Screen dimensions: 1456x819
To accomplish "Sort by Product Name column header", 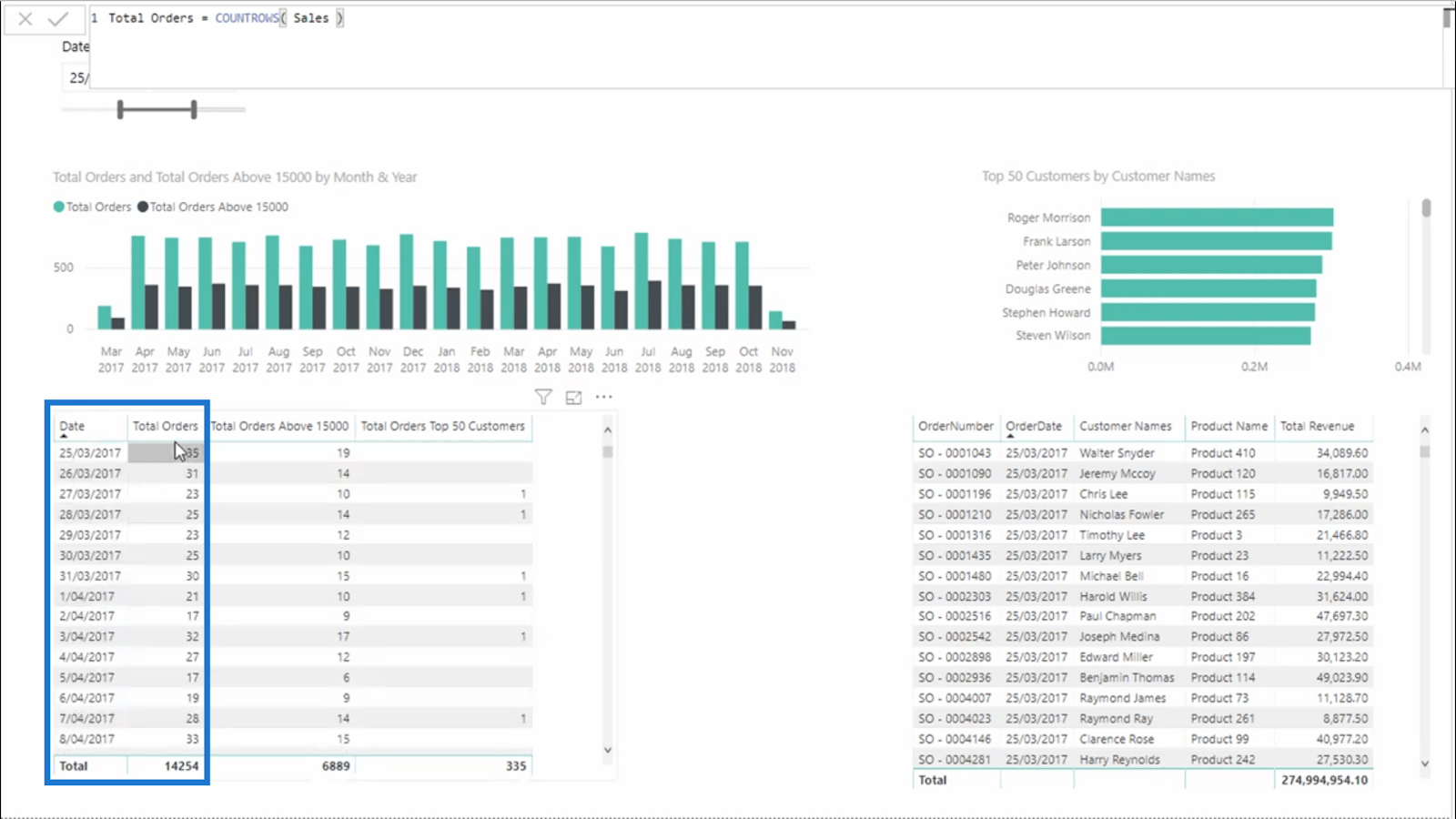I will 1228,426.
